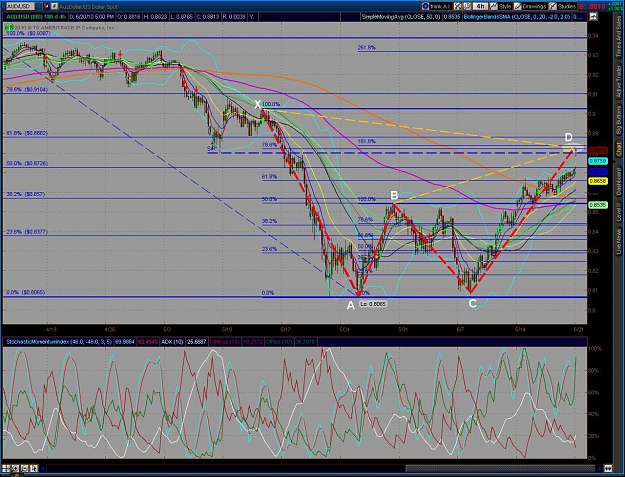Open the symbol dropdown arrow beside AUD/USD
This screenshot has height=477, width=625.
[x=38, y=6]
